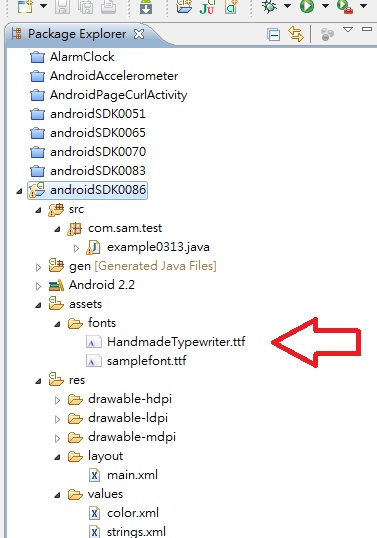Screen dimensions: 377x538
Task: Open the Run configurations dropdown arrow
Action: pyautogui.click(x=325, y=6)
